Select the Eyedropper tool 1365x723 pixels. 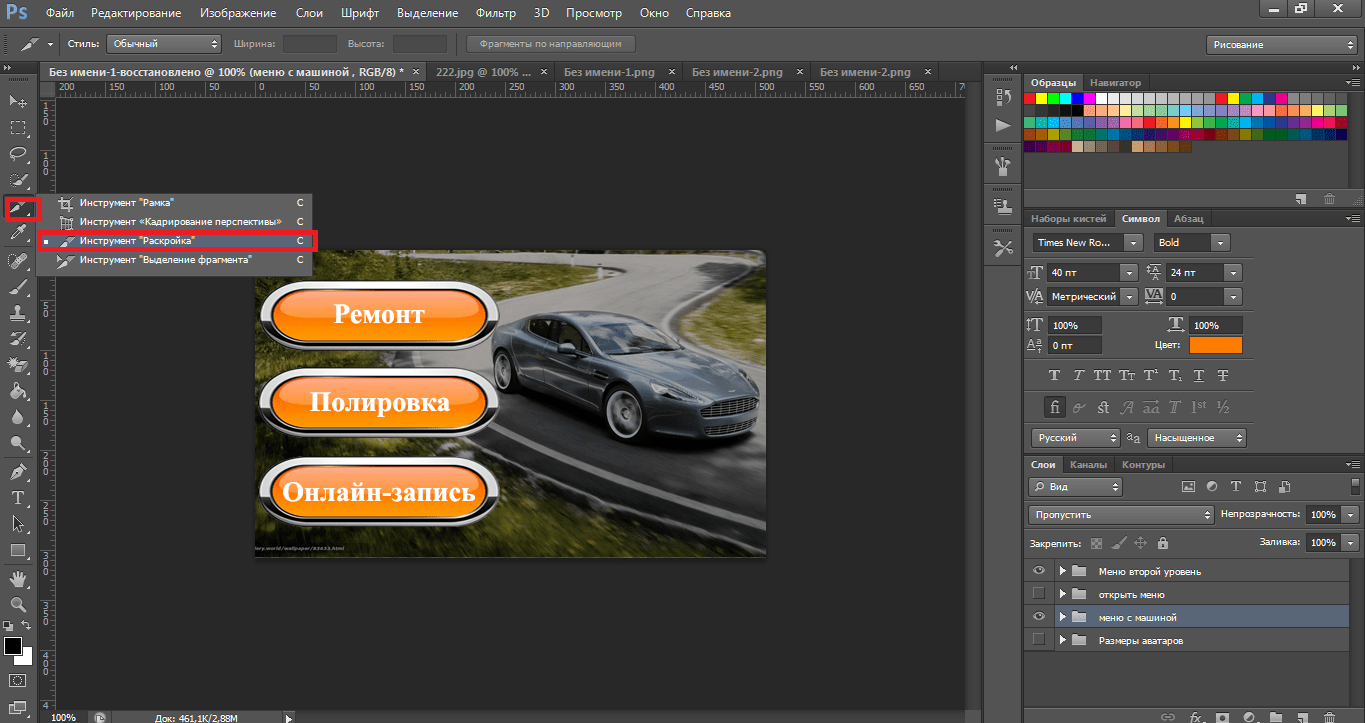point(18,234)
